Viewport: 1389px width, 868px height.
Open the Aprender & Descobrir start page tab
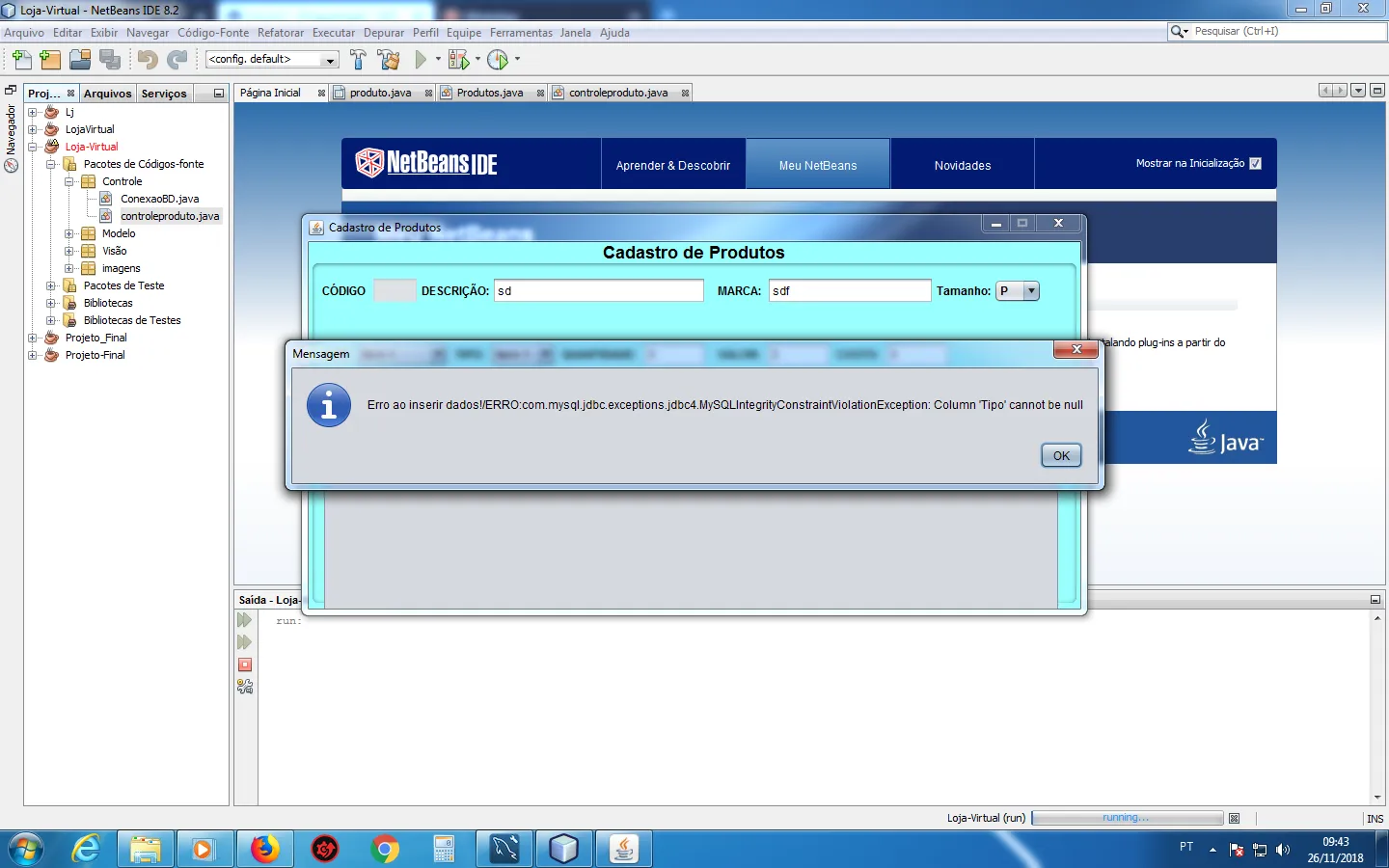pos(673,165)
